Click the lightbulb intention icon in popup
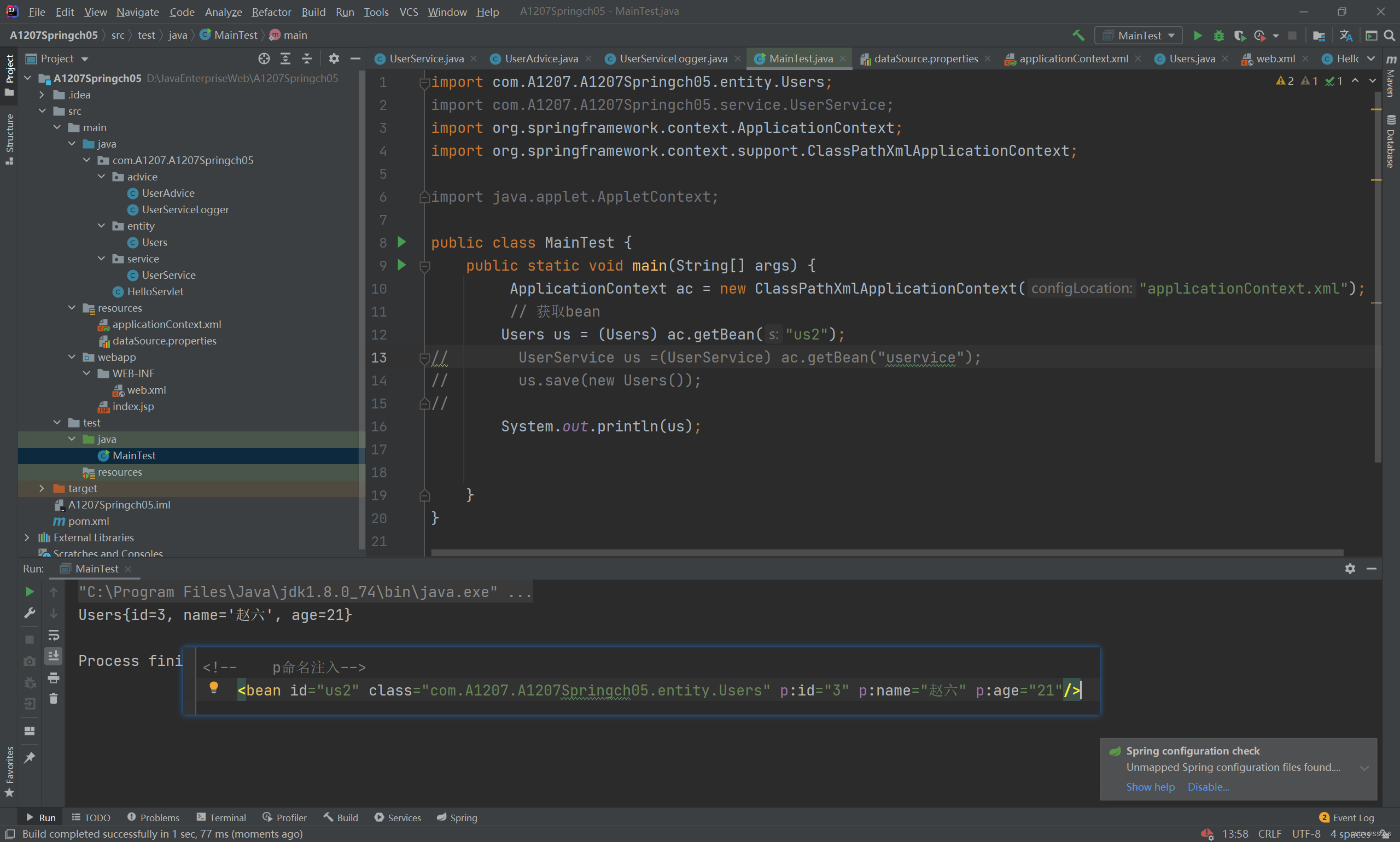Viewport: 1400px width, 842px height. point(213,687)
